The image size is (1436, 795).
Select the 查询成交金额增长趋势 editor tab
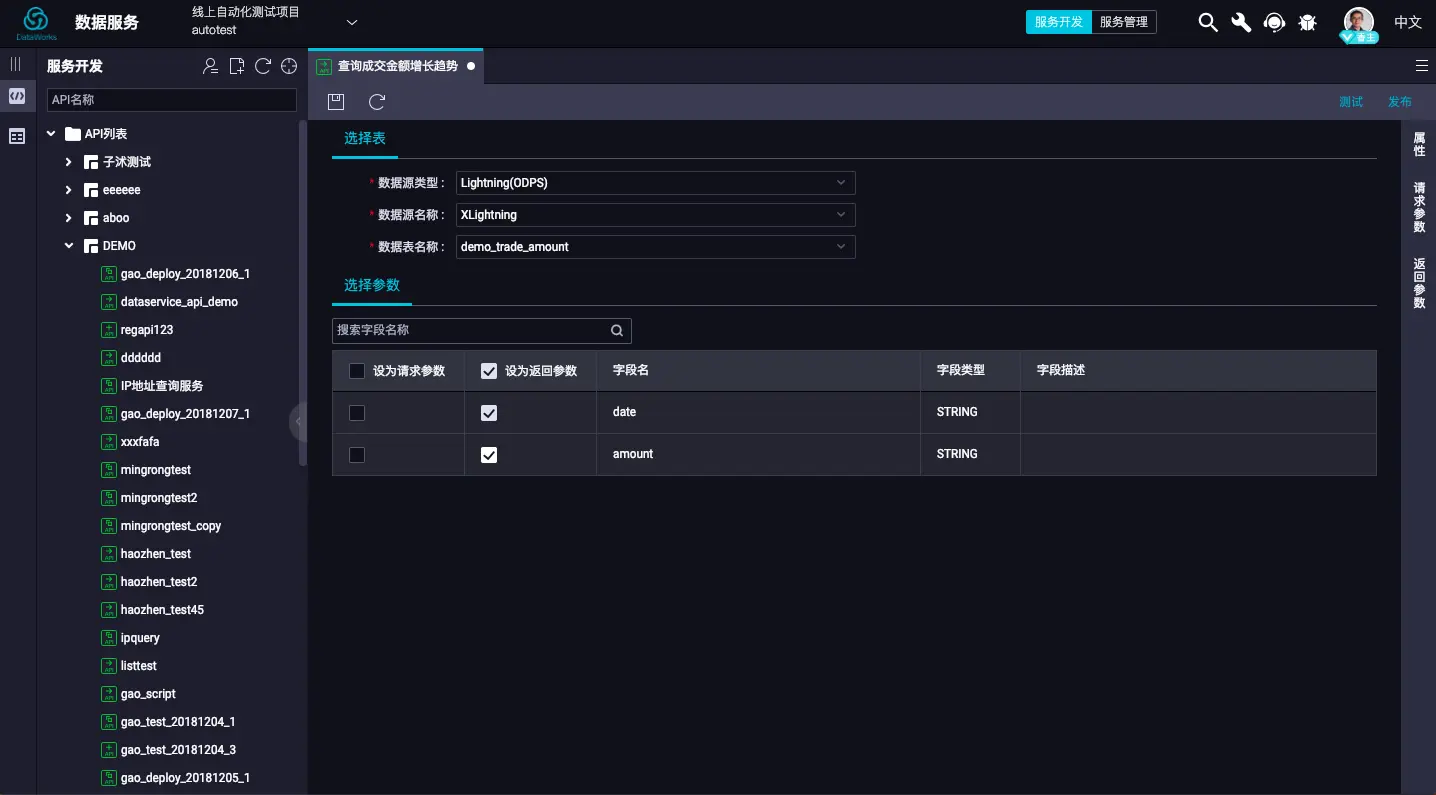click(397, 66)
